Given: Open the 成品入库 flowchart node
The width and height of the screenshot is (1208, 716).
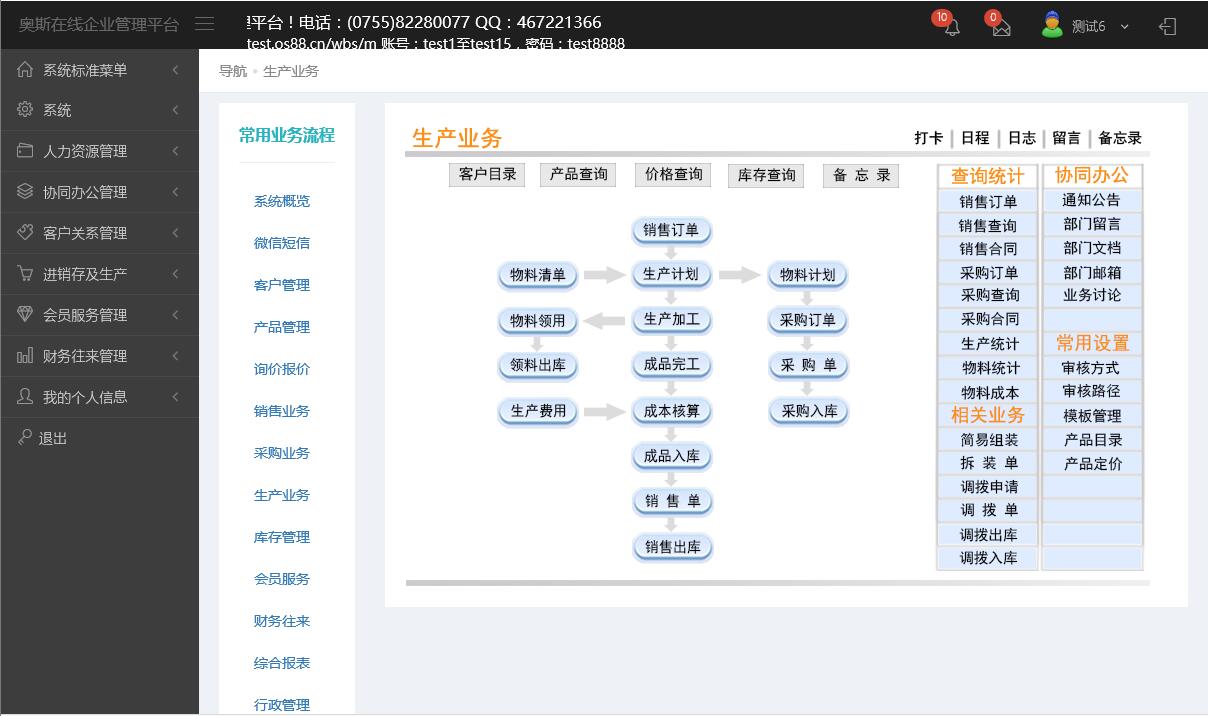Looking at the screenshot, I should click(672, 457).
